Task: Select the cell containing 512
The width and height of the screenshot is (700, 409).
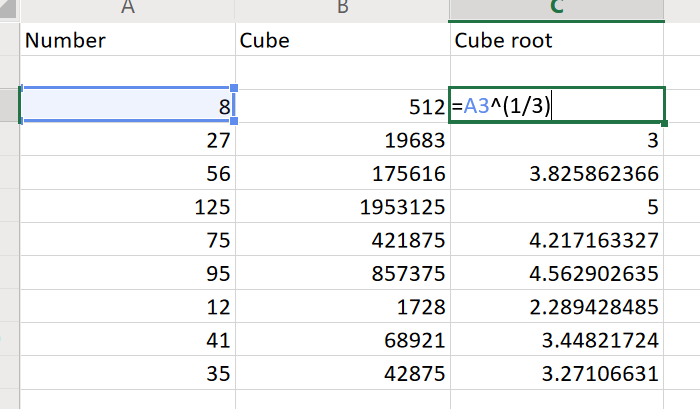Action: tap(342, 105)
